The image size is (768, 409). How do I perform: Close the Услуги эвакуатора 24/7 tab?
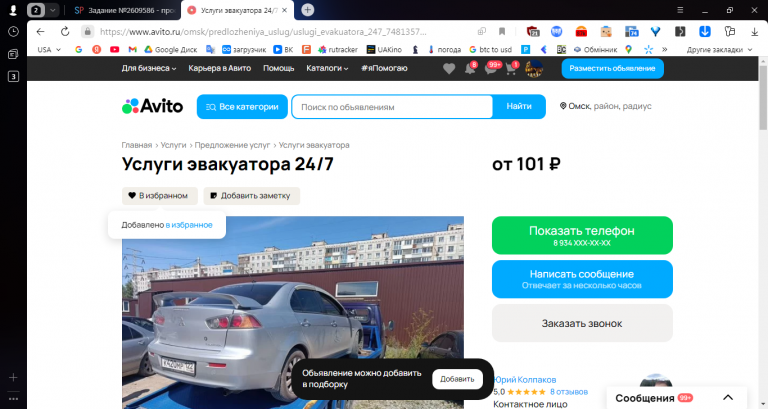pos(285,10)
